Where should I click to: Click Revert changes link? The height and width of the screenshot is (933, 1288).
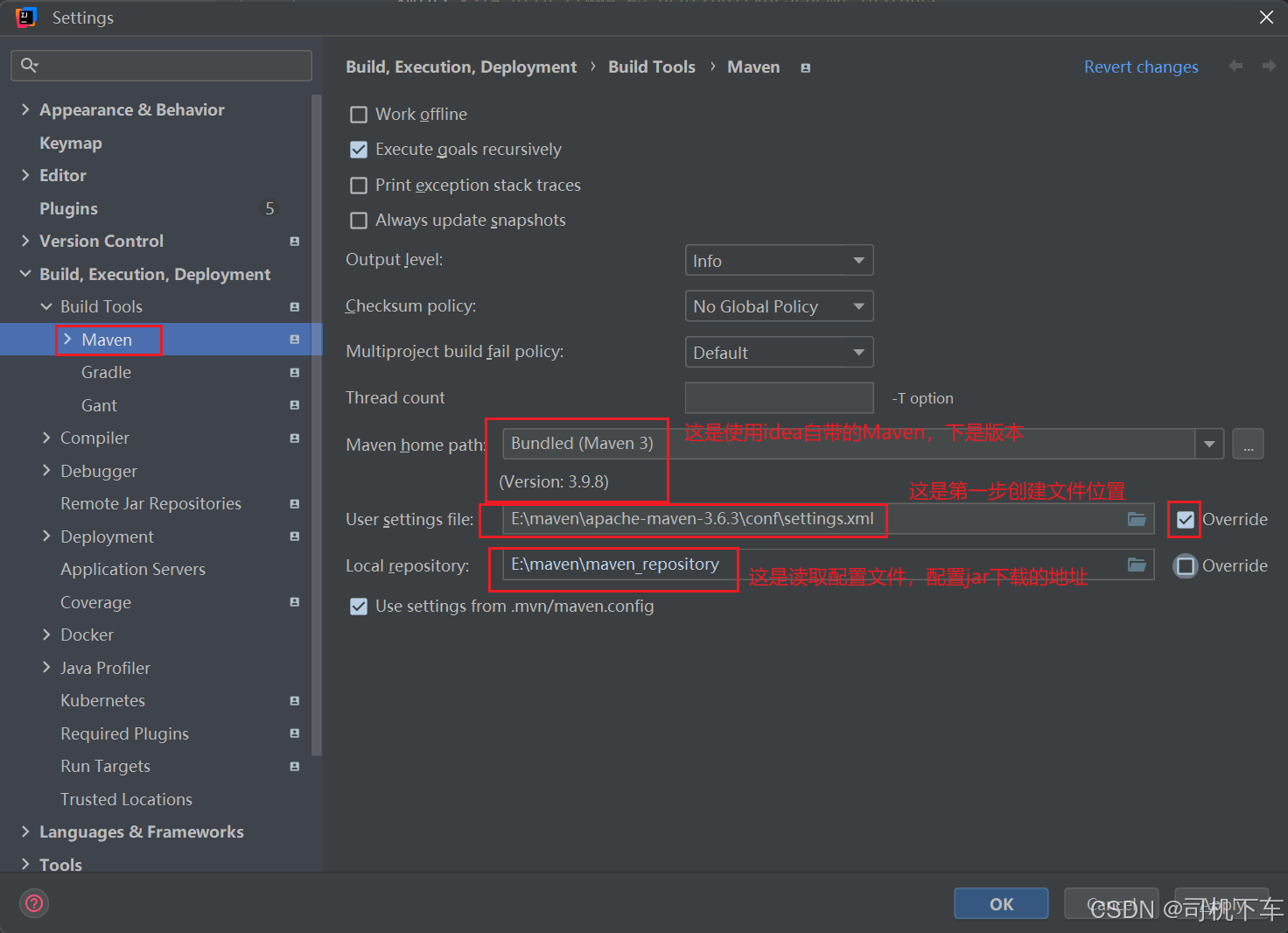pyautogui.click(x=1141, y=67)
